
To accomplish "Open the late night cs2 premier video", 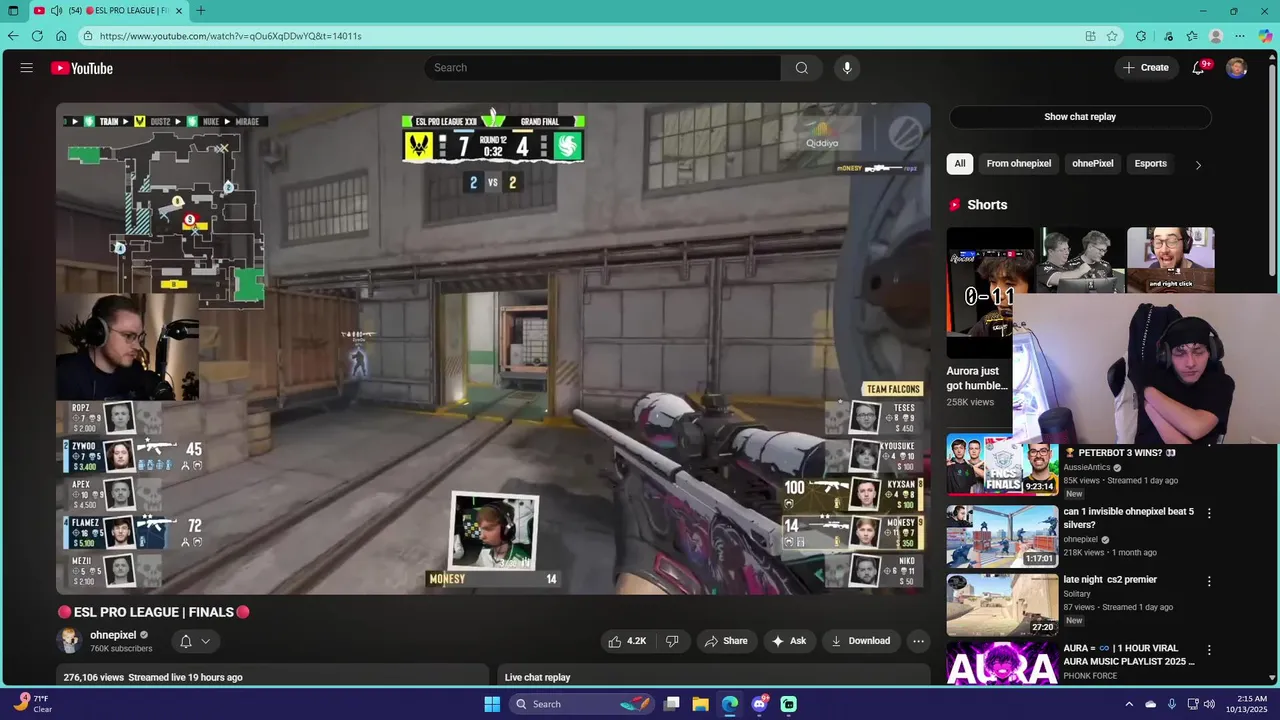I will click(x=1002, y=605).
